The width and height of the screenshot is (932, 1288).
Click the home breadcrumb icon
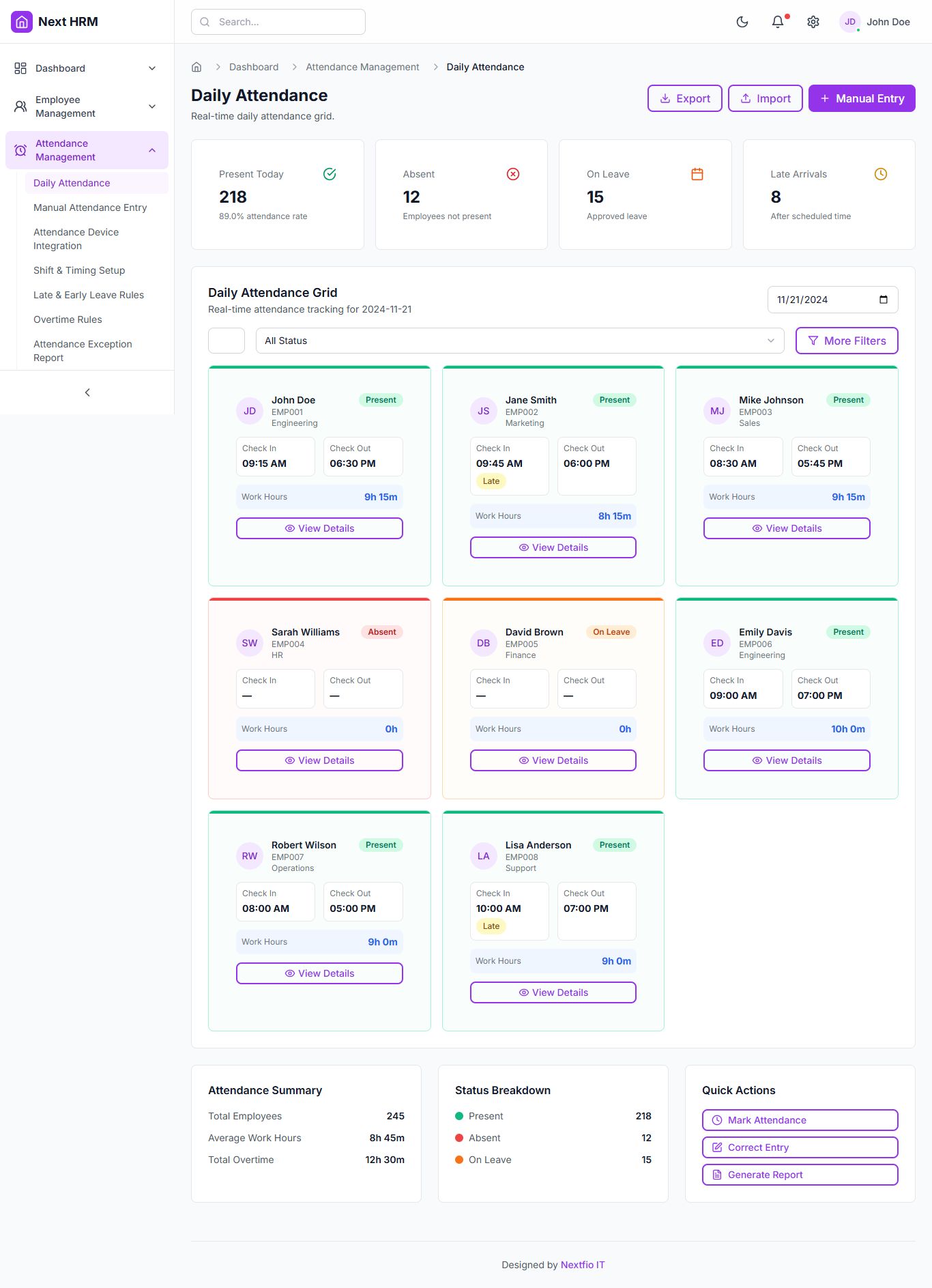pos(196,67)
